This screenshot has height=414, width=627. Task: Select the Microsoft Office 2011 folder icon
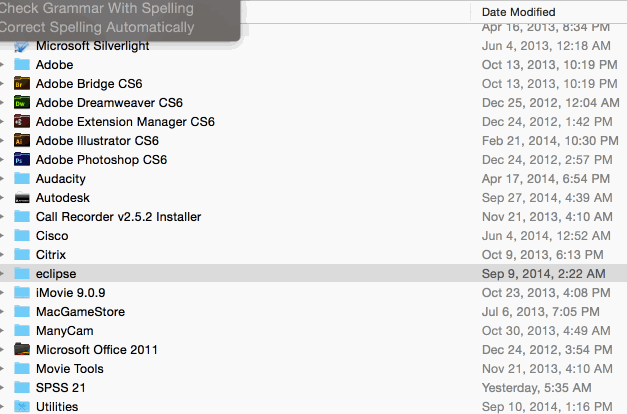[22, 350]
